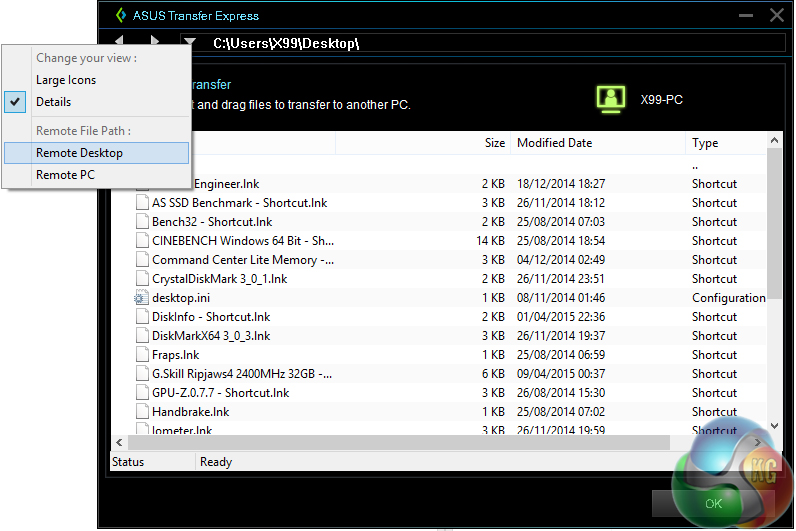Click horizontal scrollbar right arrow
This screenshot has height=531, width=796.
[757, 443]
